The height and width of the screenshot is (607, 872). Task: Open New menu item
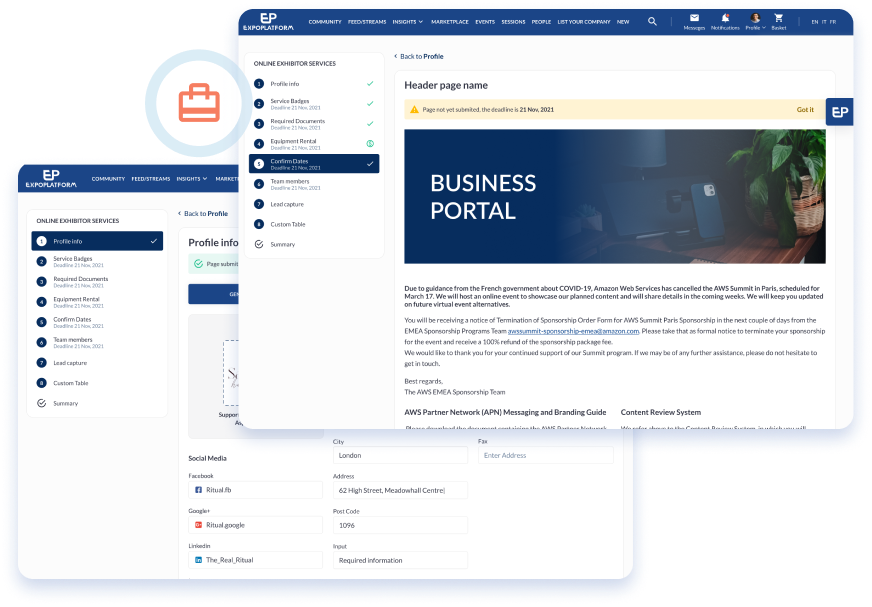(x=623, y=22)
